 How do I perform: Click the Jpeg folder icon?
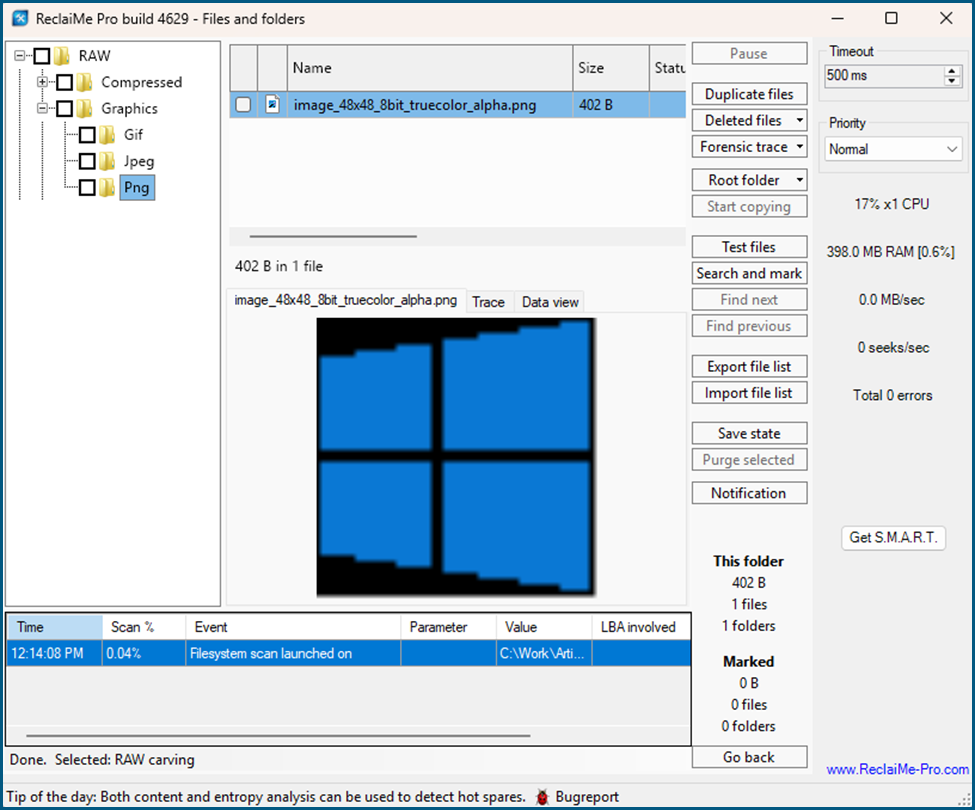pyautogui.click(x=108, y=162)
